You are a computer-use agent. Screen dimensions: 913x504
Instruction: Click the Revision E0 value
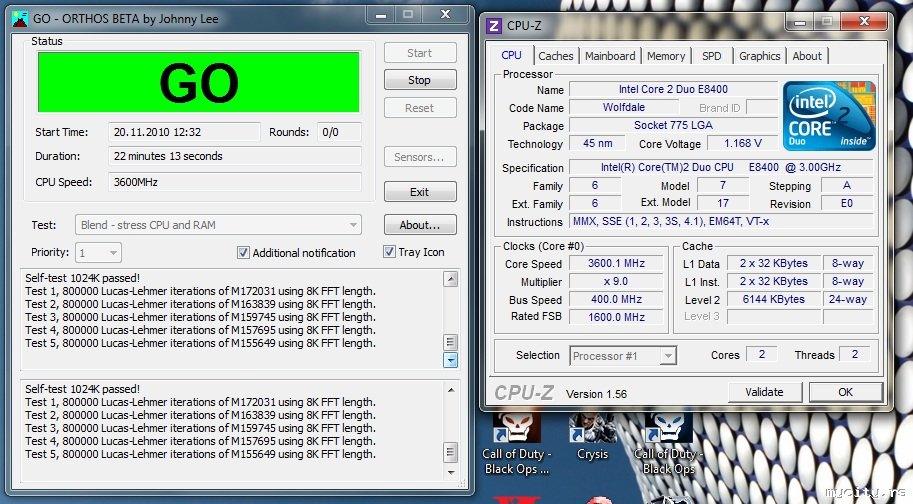[847, 203]
